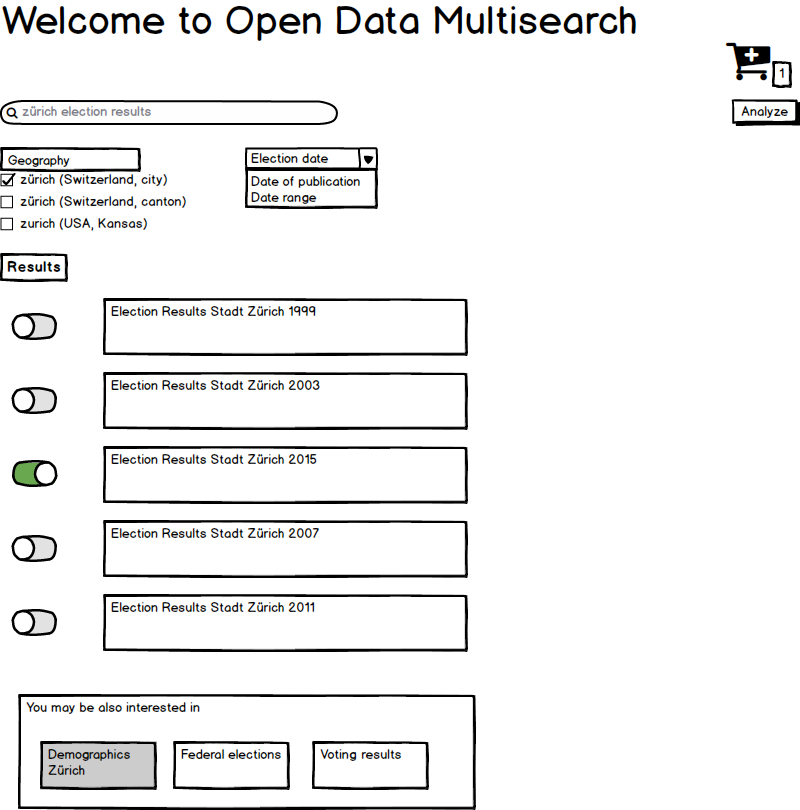Click the search magnifier icon

[11, 113]
